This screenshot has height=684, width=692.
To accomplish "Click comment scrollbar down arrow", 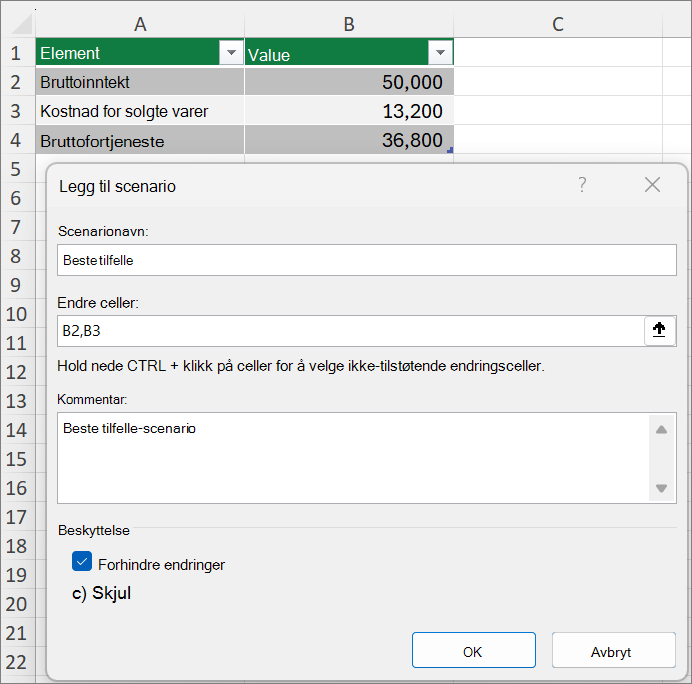I will [661, 488].
